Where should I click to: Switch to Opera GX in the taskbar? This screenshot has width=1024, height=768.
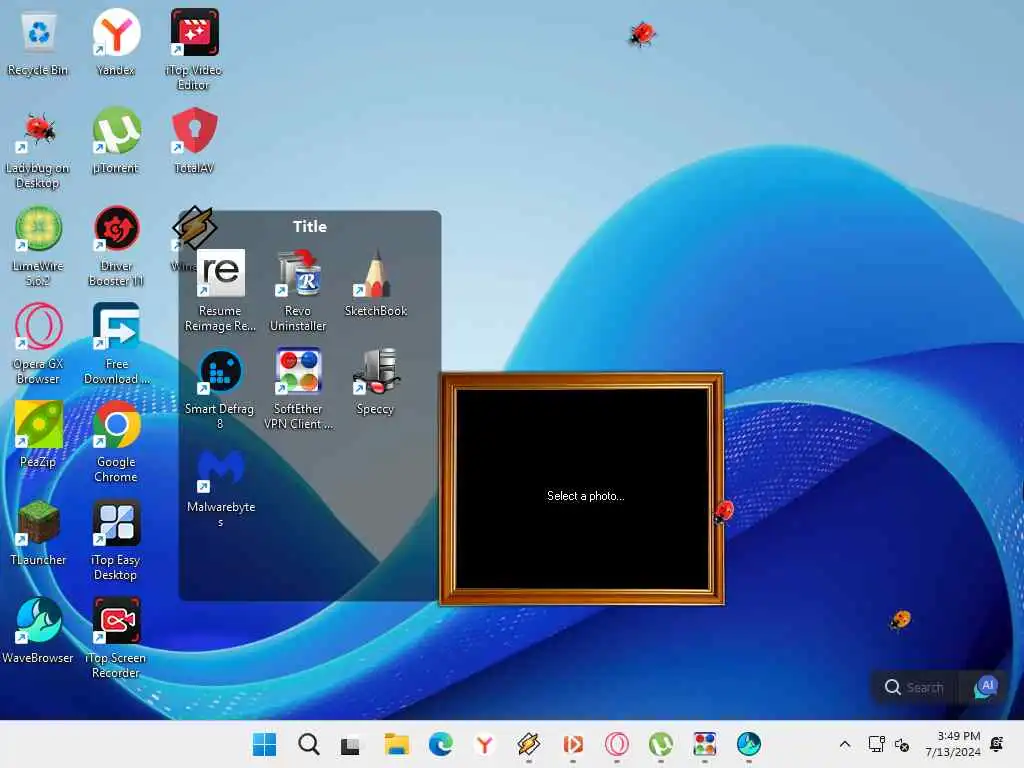click(616, 744)
